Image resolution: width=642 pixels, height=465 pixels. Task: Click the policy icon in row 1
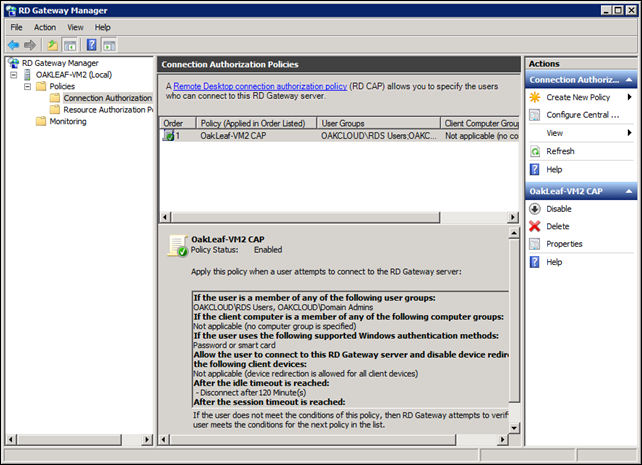tap(168, 135)
